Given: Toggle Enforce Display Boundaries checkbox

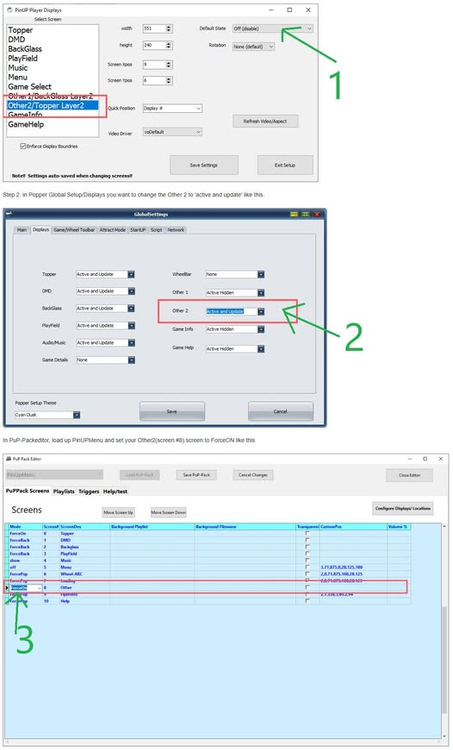Looking at the screenshot, I should pyautogui.click(x=23, y=146).
